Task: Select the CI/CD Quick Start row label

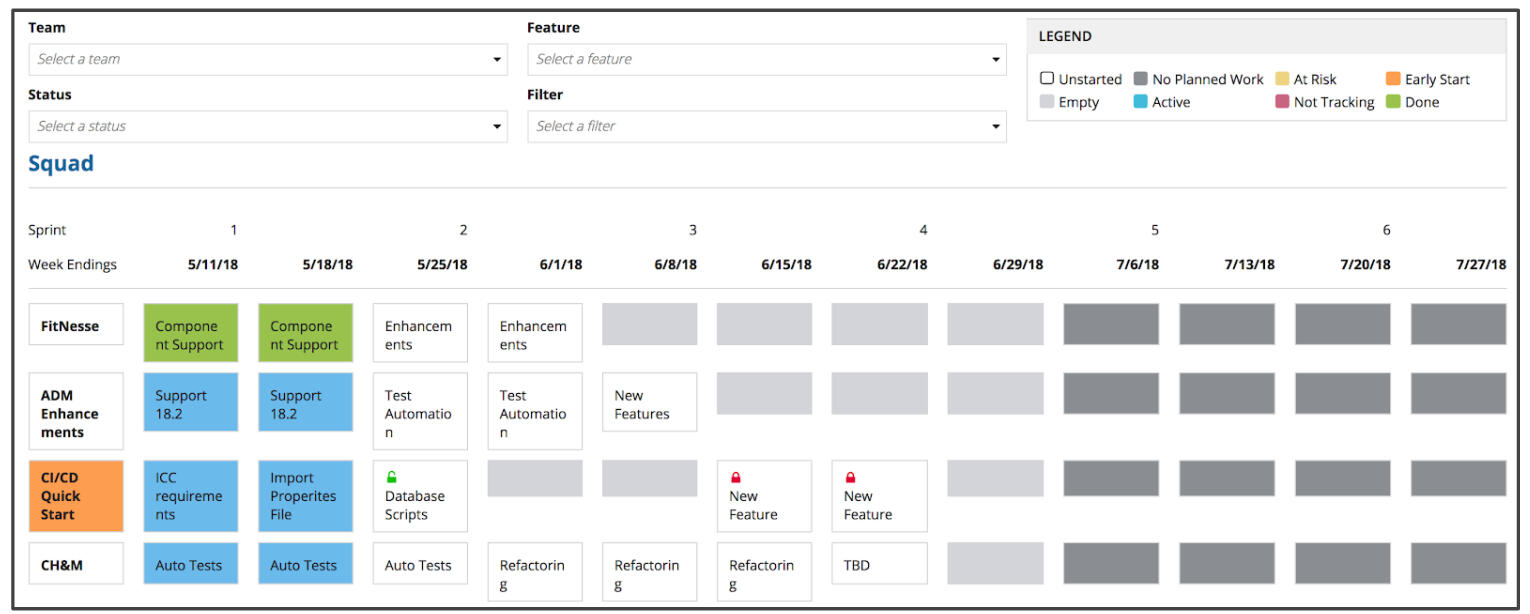Action: point(76,496)
